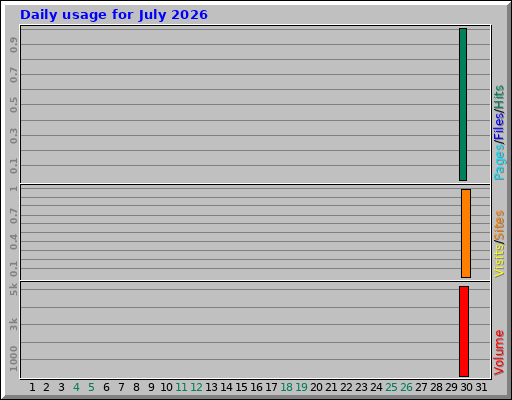The height and width of the screenshot is (400, 512).
Task: Click the 'Files' label in the legend
Action: pyautogui.click(x=499, y=126)
